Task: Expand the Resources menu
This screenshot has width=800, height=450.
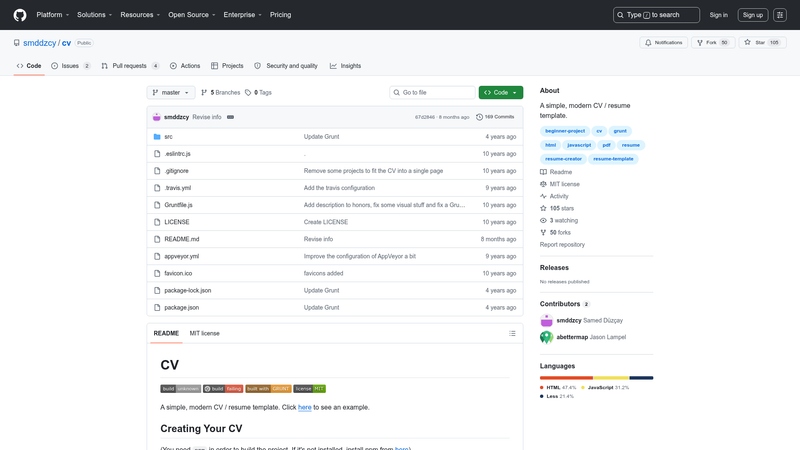Action: (x=140, y=15)
